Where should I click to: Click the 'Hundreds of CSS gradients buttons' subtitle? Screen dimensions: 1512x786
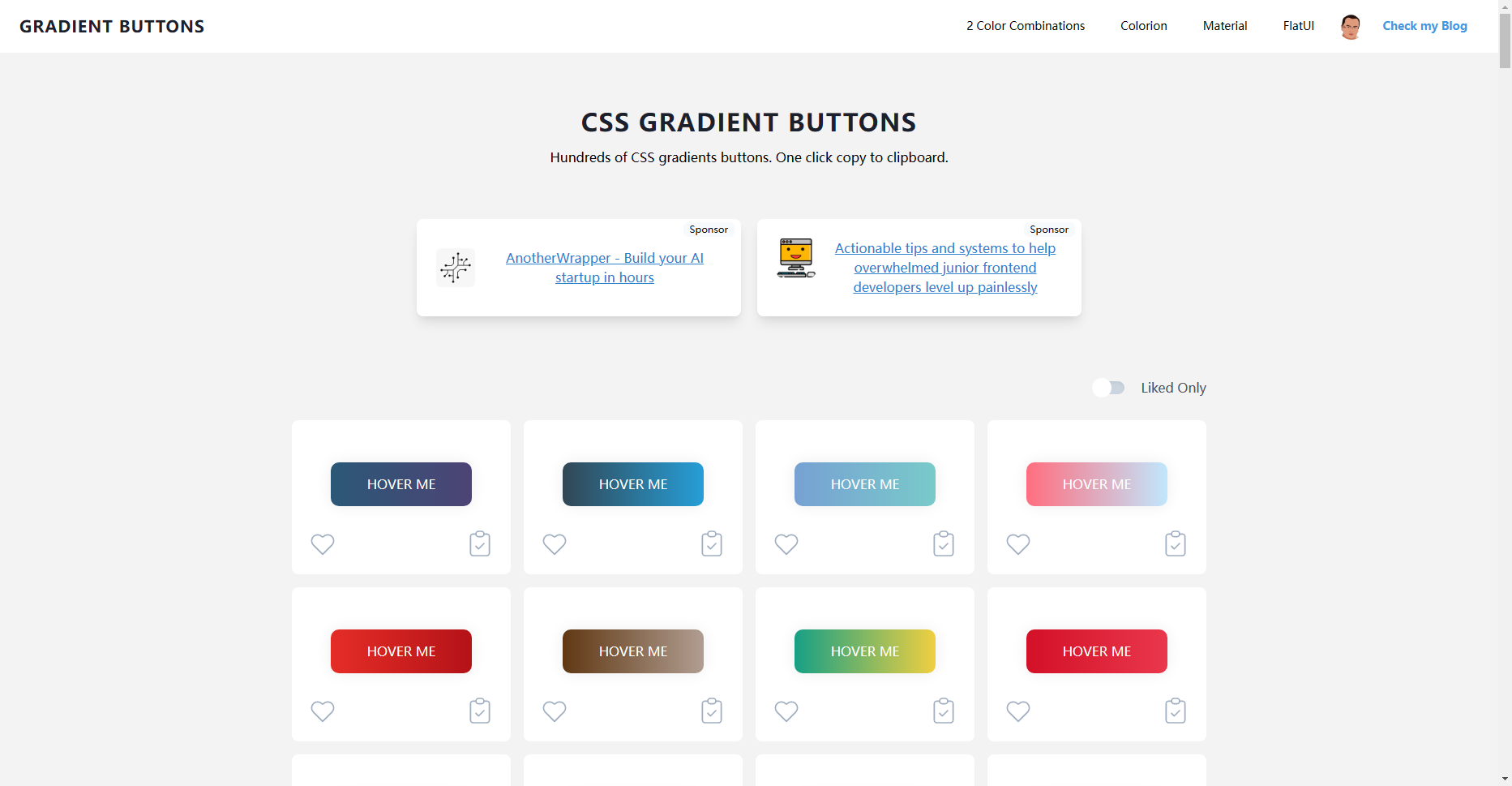click(749, 157)
